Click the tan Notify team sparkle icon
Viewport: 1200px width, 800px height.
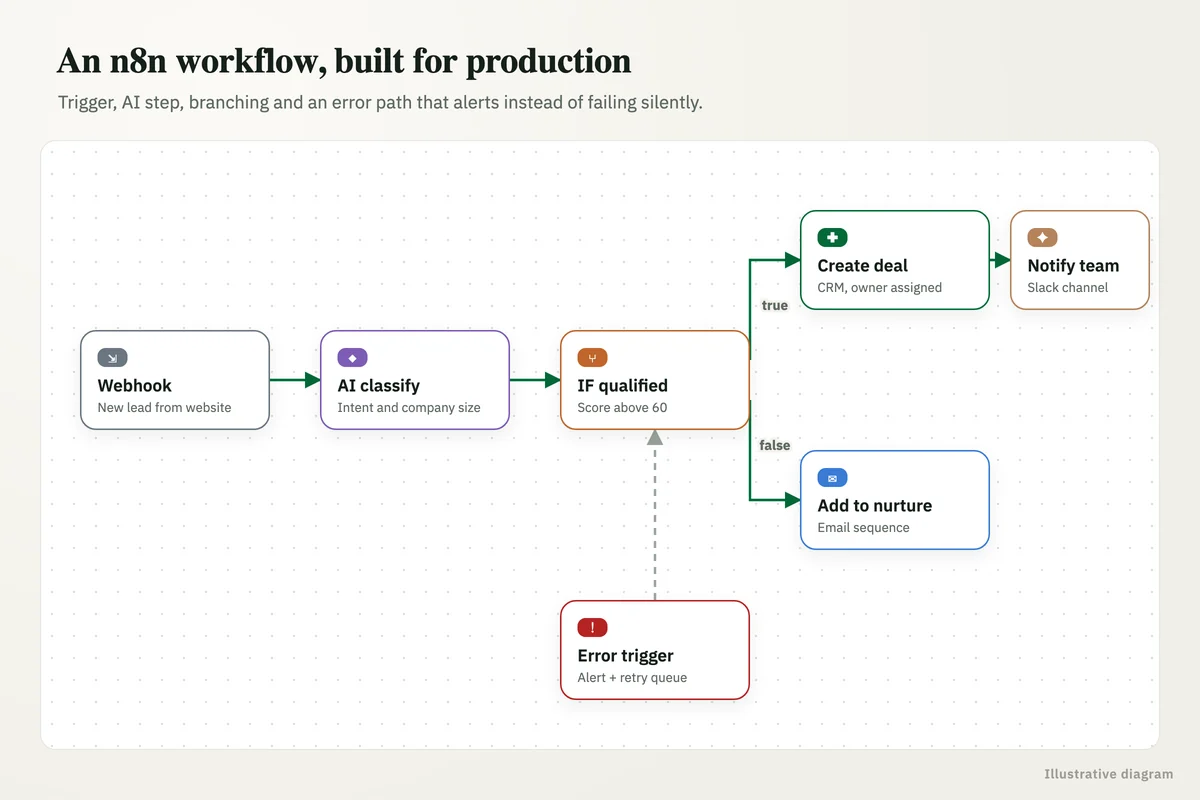pyautogui.click(x=1042, y=237)
